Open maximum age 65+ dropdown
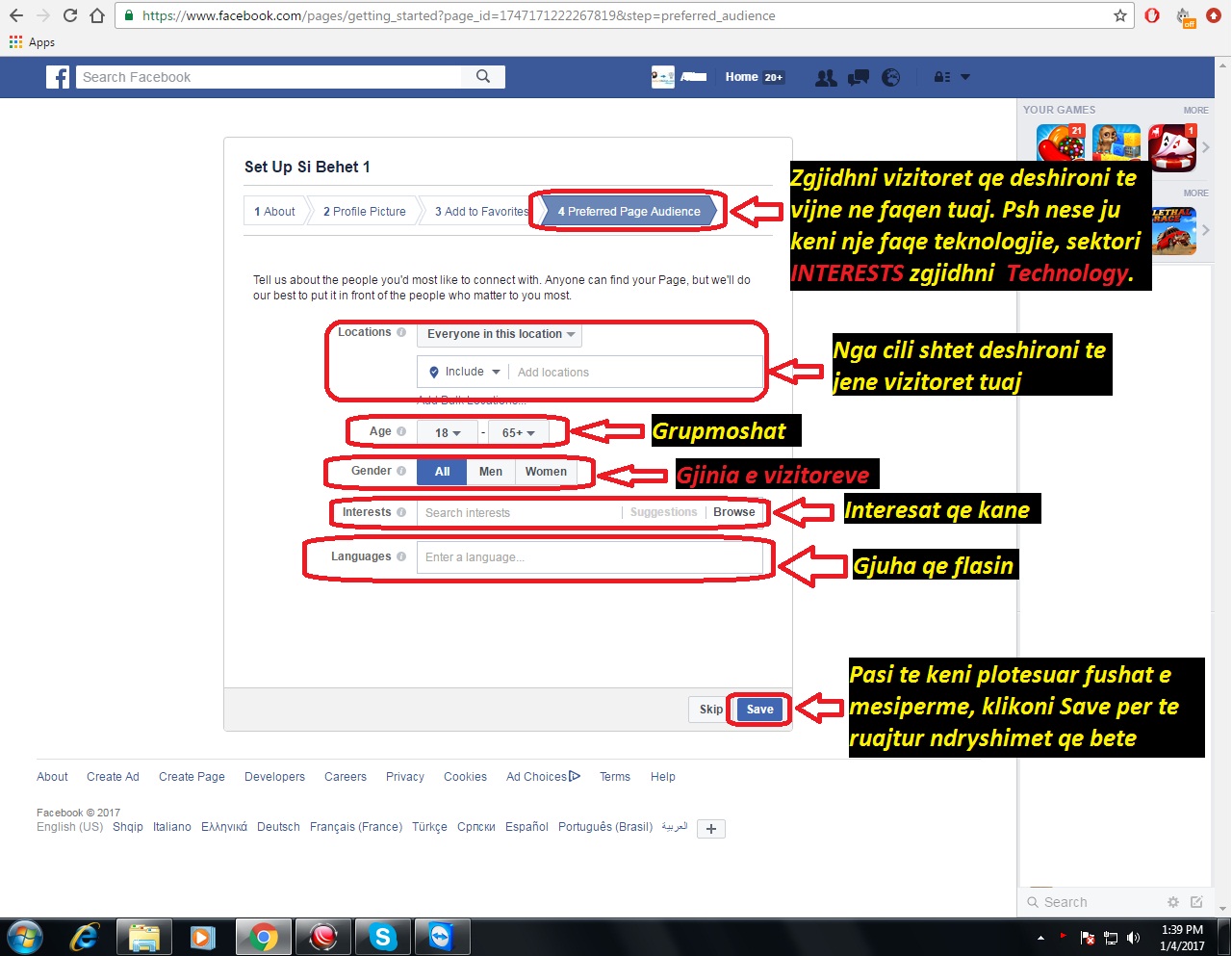This screenshot has width=1232, height=956. (x=518, y=432)
